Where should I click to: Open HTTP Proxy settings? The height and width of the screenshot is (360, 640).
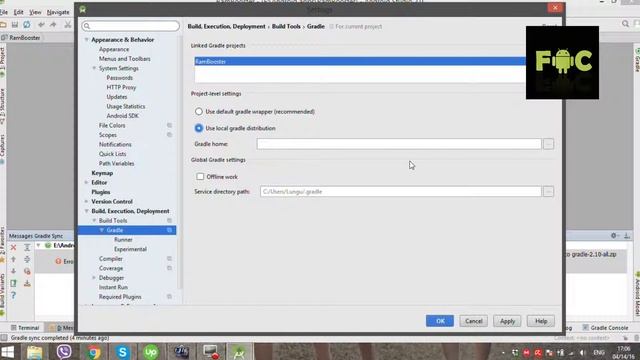click(121, 87)
